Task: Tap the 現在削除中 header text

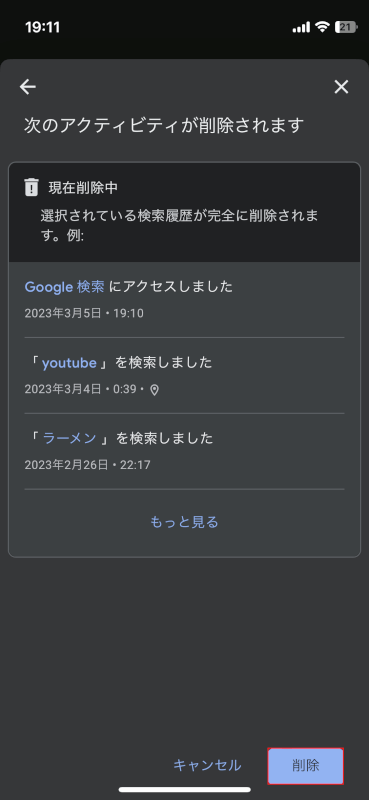Action: (x=83, y=188)
